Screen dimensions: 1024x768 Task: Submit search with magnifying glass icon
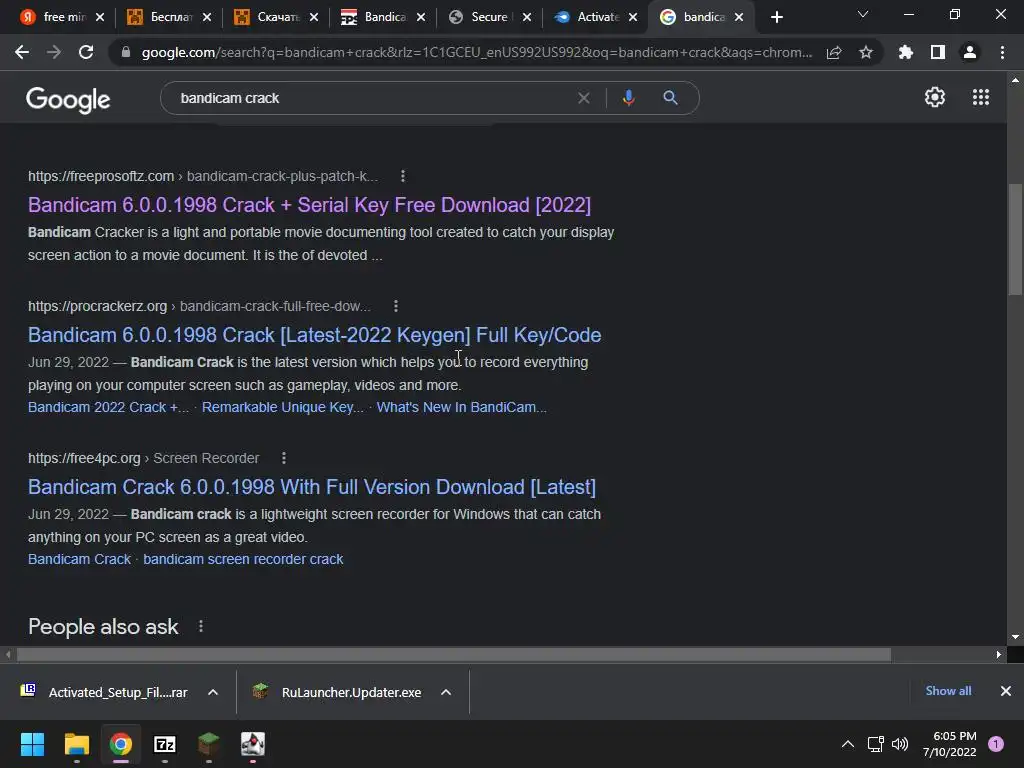[670, 98]
